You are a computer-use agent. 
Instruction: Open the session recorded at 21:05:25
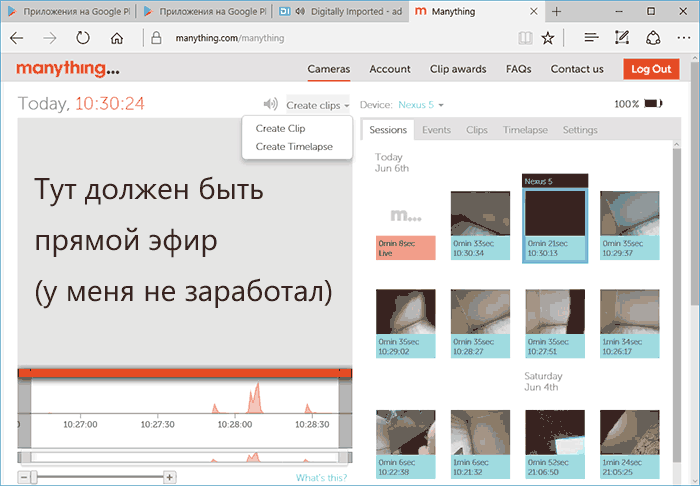tap(629, 444)
